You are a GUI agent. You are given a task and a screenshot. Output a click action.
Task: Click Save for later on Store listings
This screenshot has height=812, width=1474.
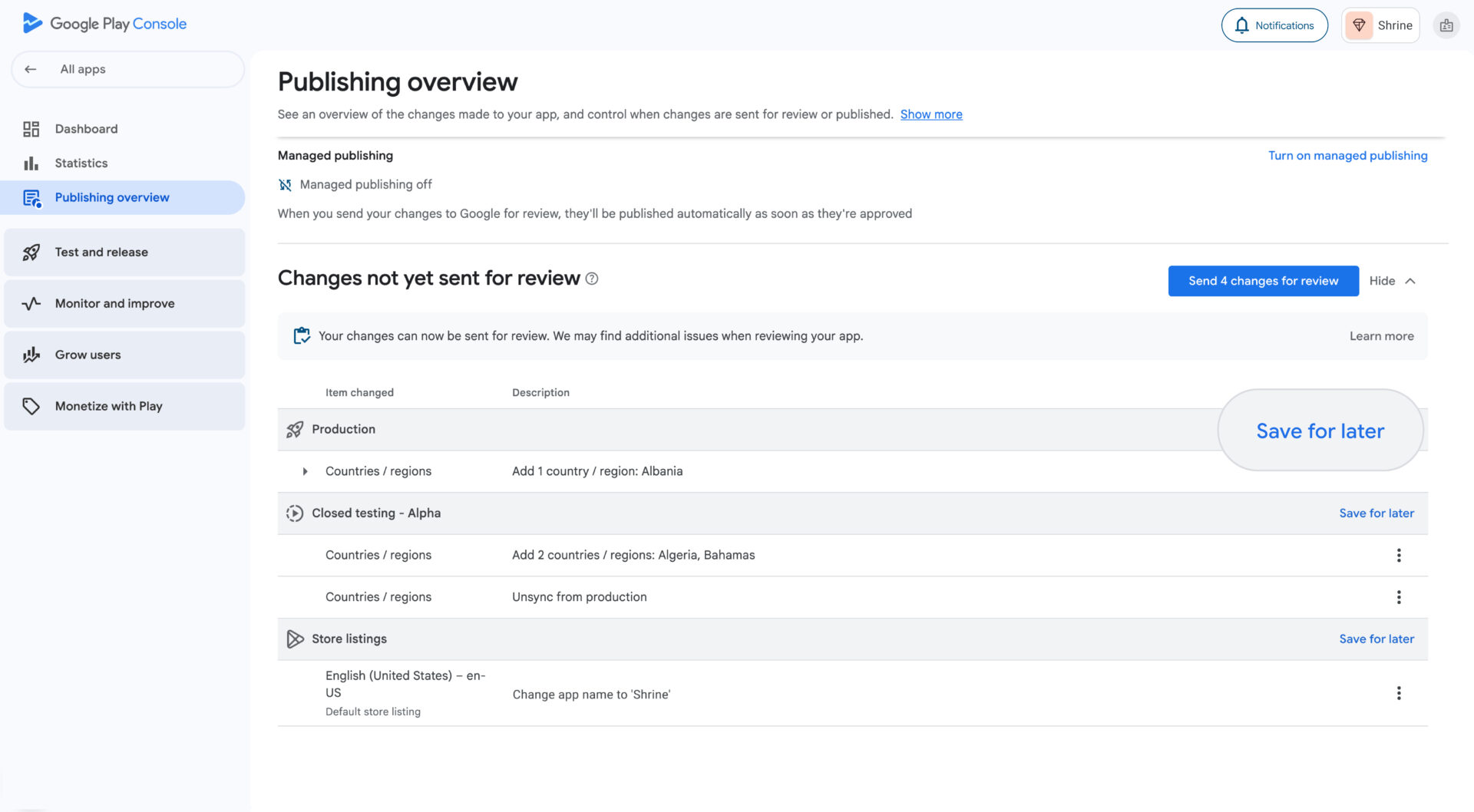[x=1376, y=639]
